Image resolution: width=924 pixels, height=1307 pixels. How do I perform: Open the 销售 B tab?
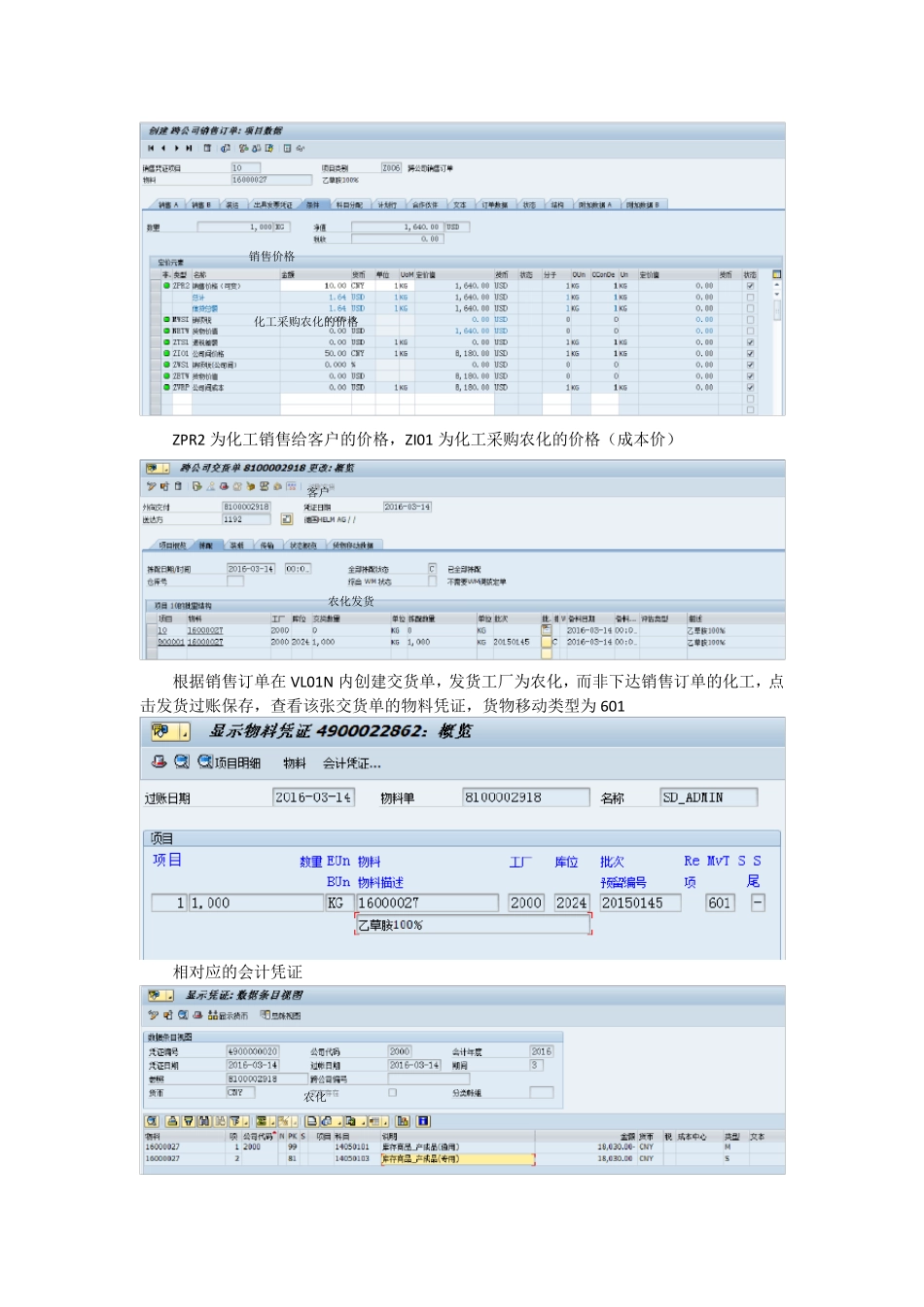(x=200, y=205)
